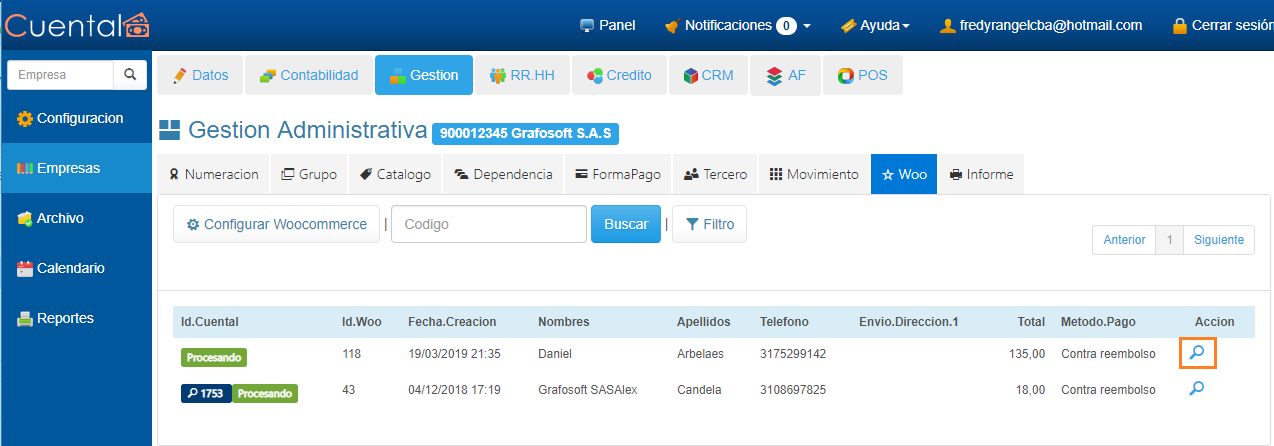Click the 1753 document badge
Screen dimensions: 1274x446
[206, 394]
